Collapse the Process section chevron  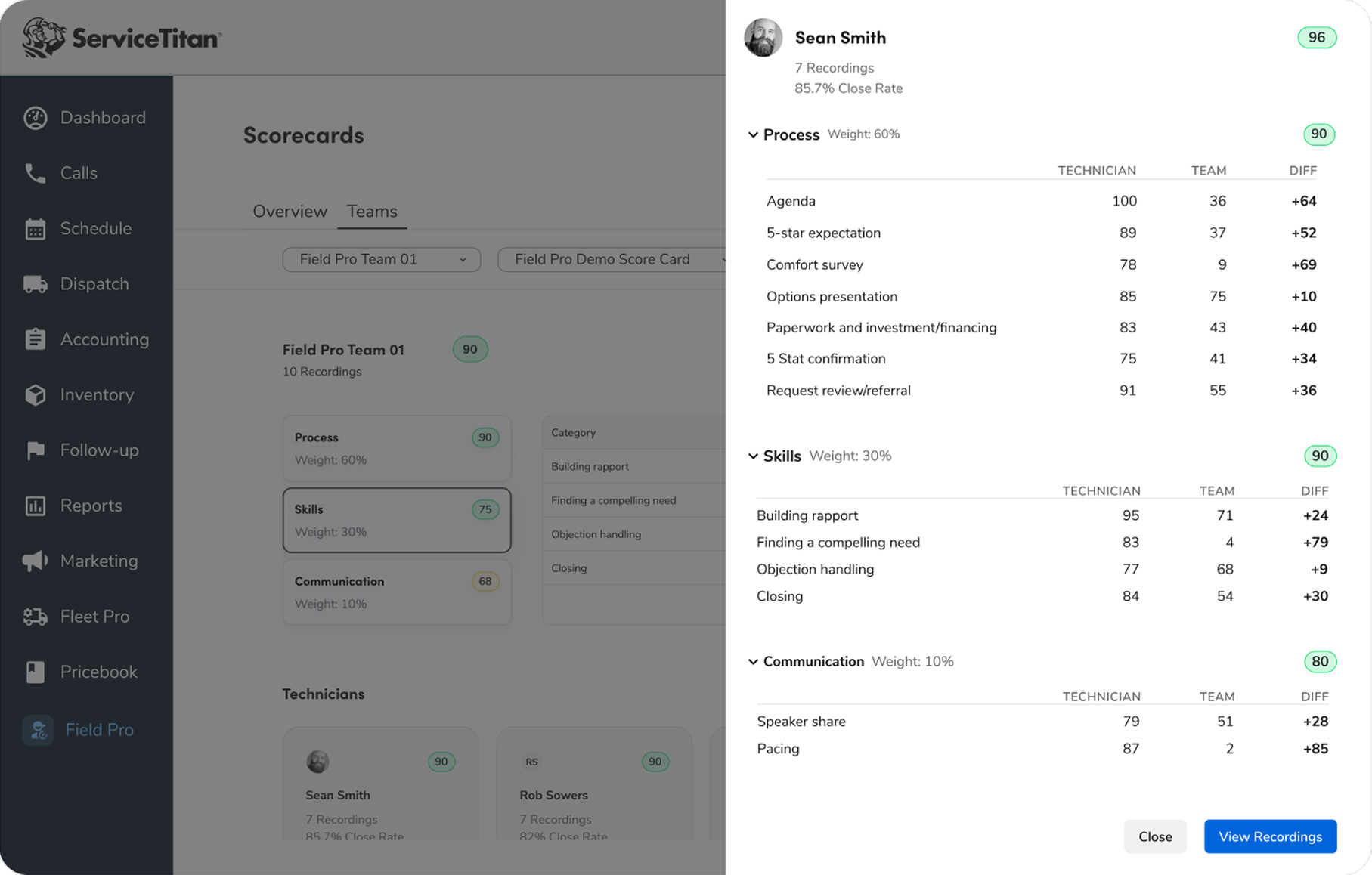tap(753, 134)
